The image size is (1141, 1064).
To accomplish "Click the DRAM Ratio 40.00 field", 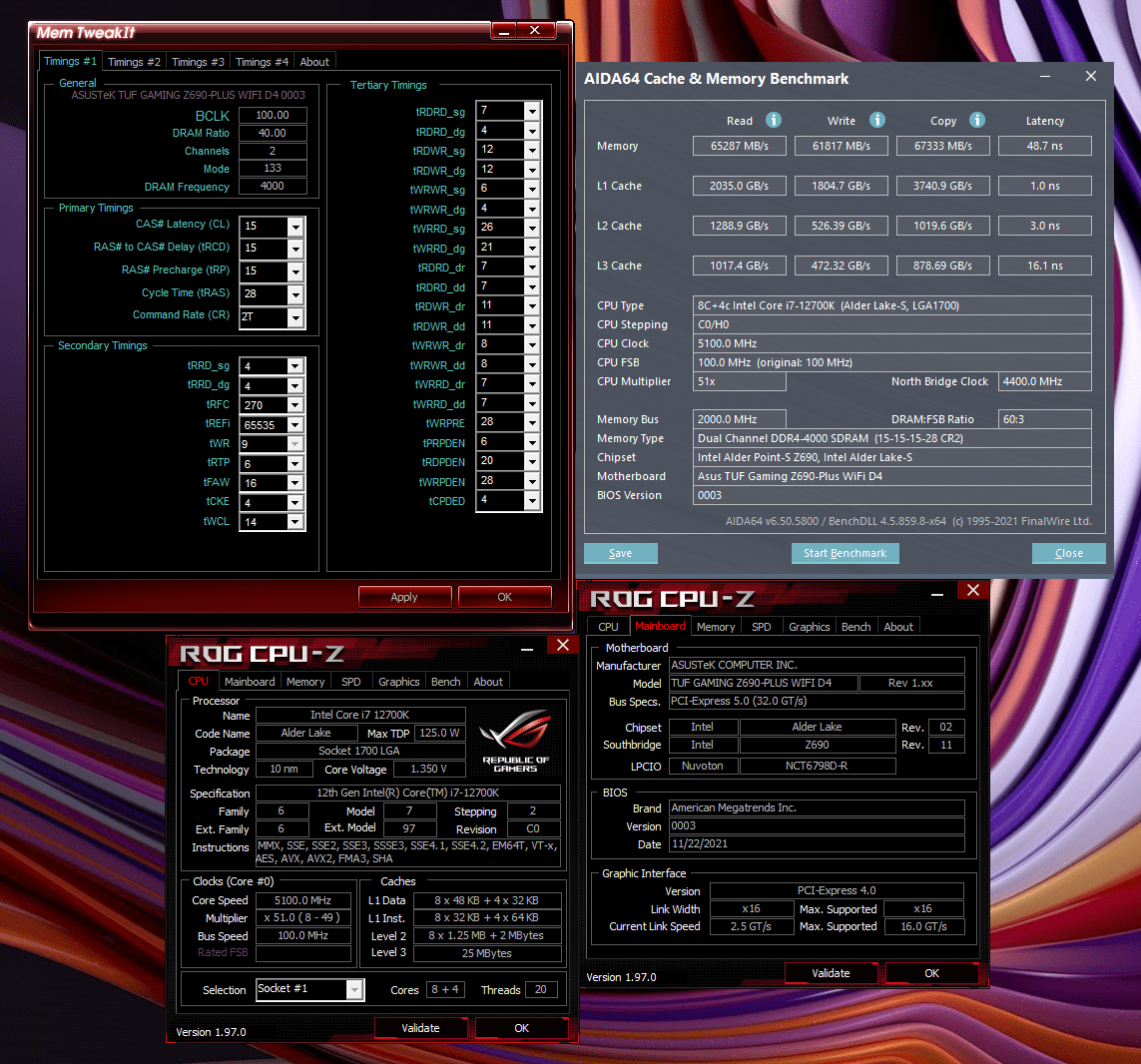I will tap(273, 133).
